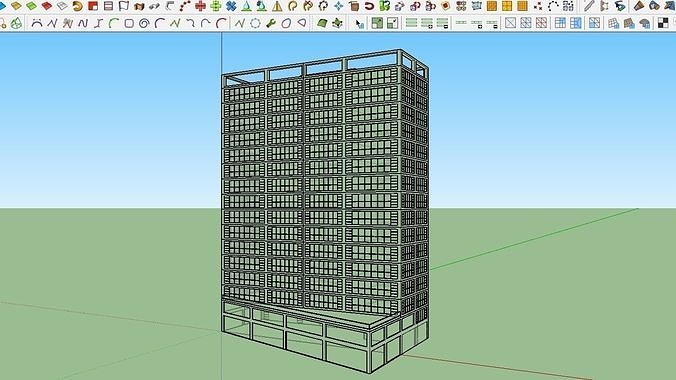This screenshot has height=380, width=676.
Task: Select the red arc curve tool
Action: [x=221, y=23]
